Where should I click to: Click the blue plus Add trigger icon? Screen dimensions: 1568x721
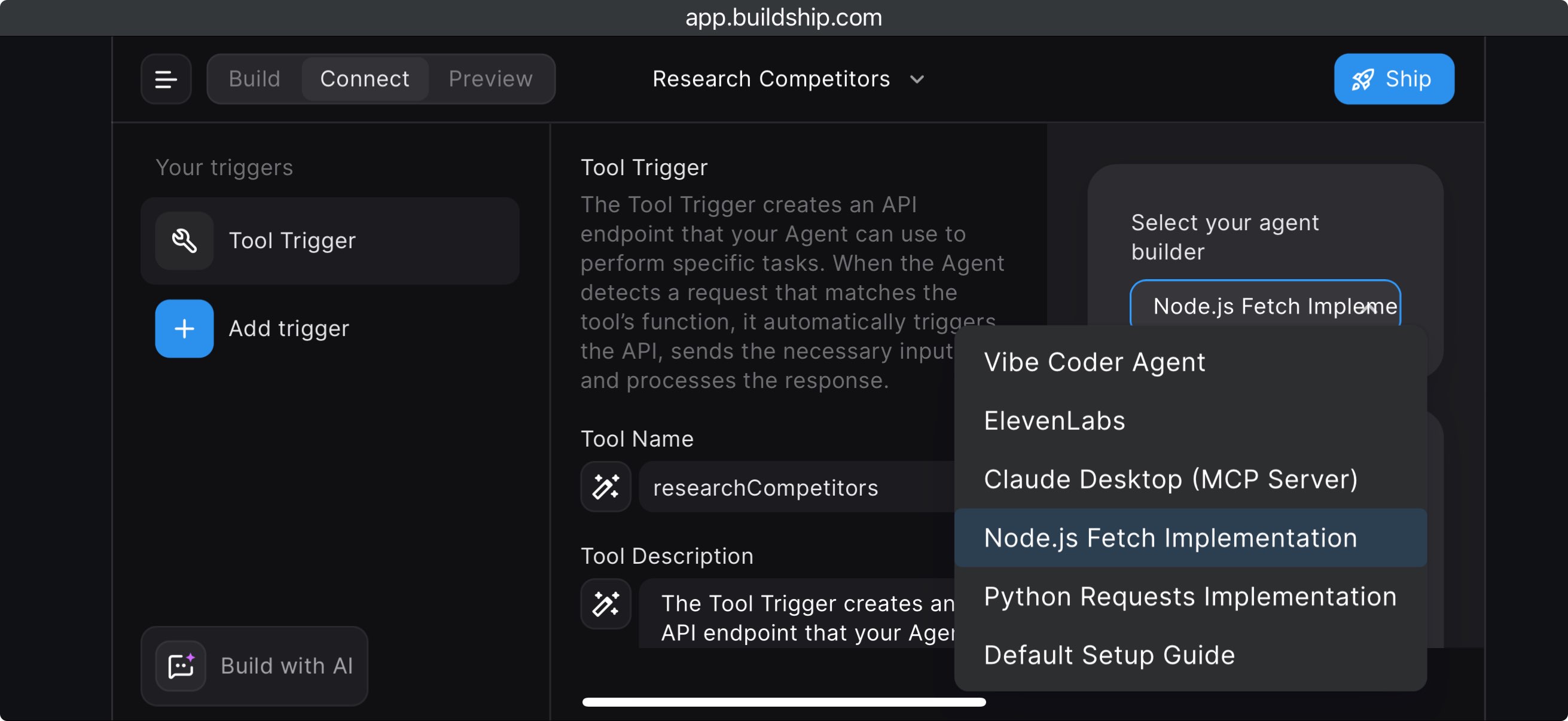click(184, 329)
